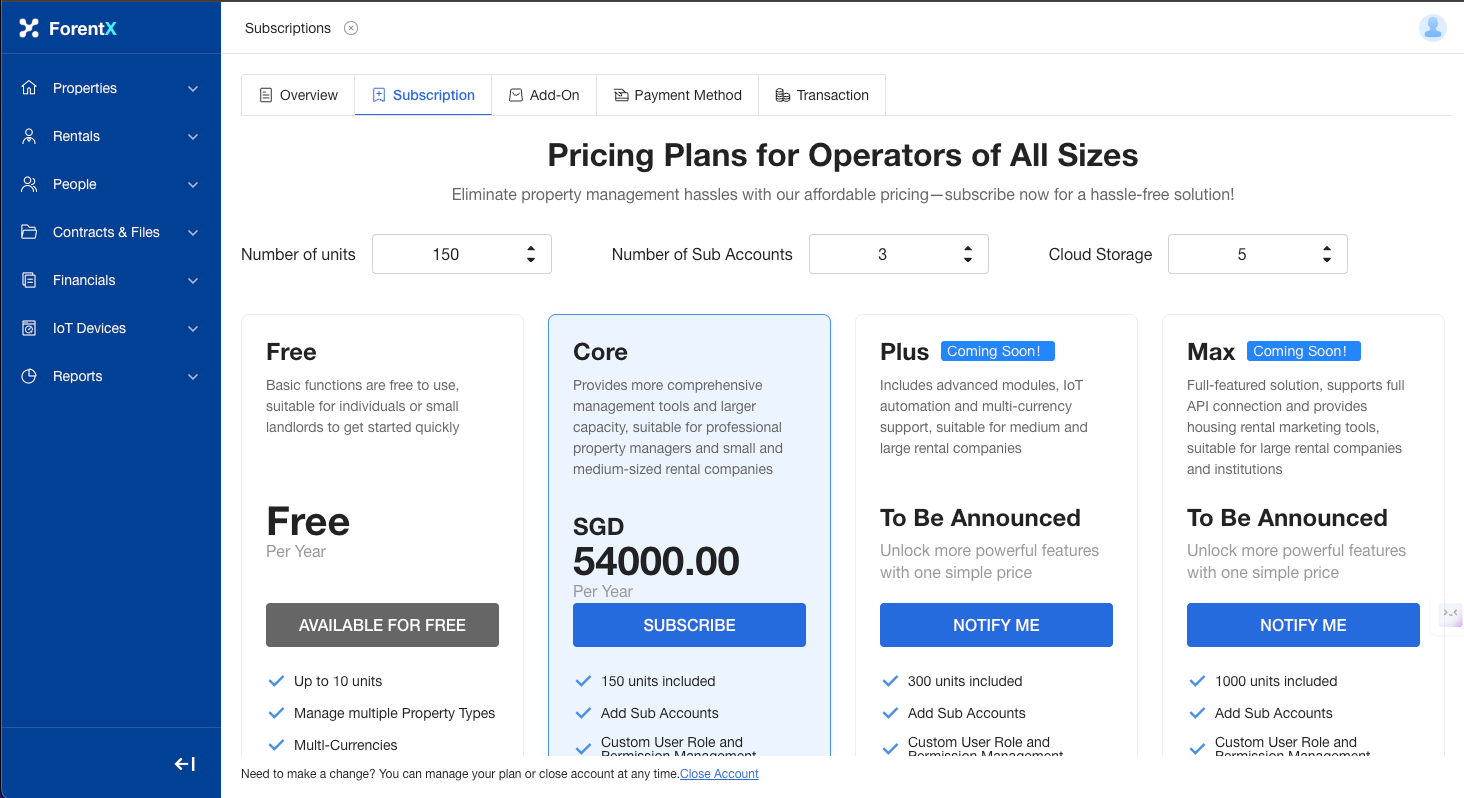Screen dimensions: 1464x798
Task: Click Notify Me on the Plus plan
Action: [x=996, y=625]
